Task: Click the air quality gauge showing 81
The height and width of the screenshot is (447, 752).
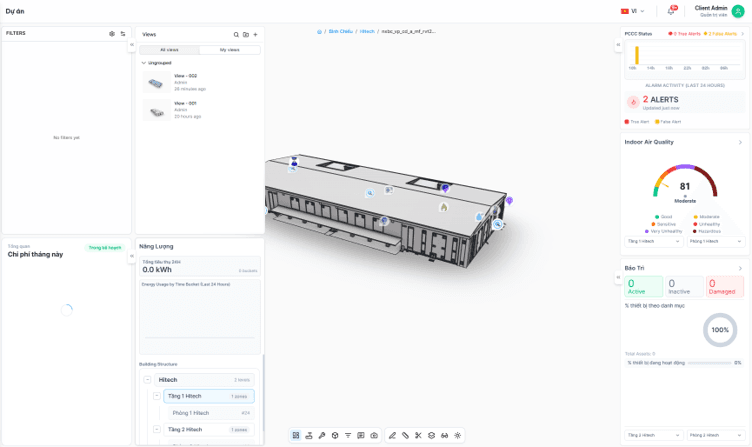Action: coord(685,182)
